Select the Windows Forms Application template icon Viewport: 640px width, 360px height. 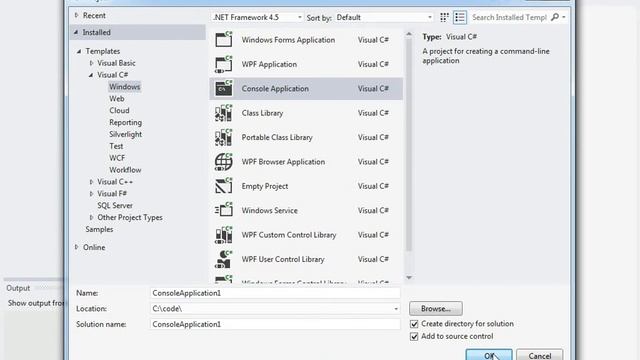click(224, 40)
